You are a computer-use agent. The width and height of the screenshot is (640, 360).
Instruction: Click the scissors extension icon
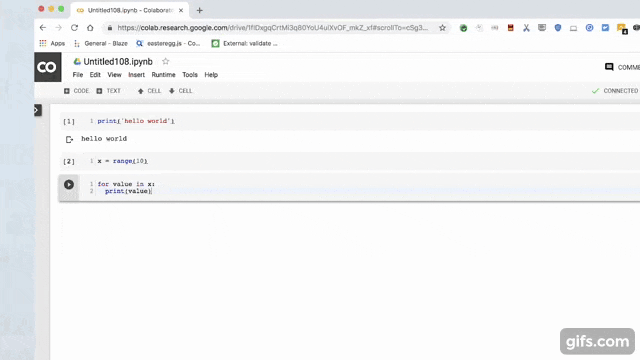click(526, 28)
